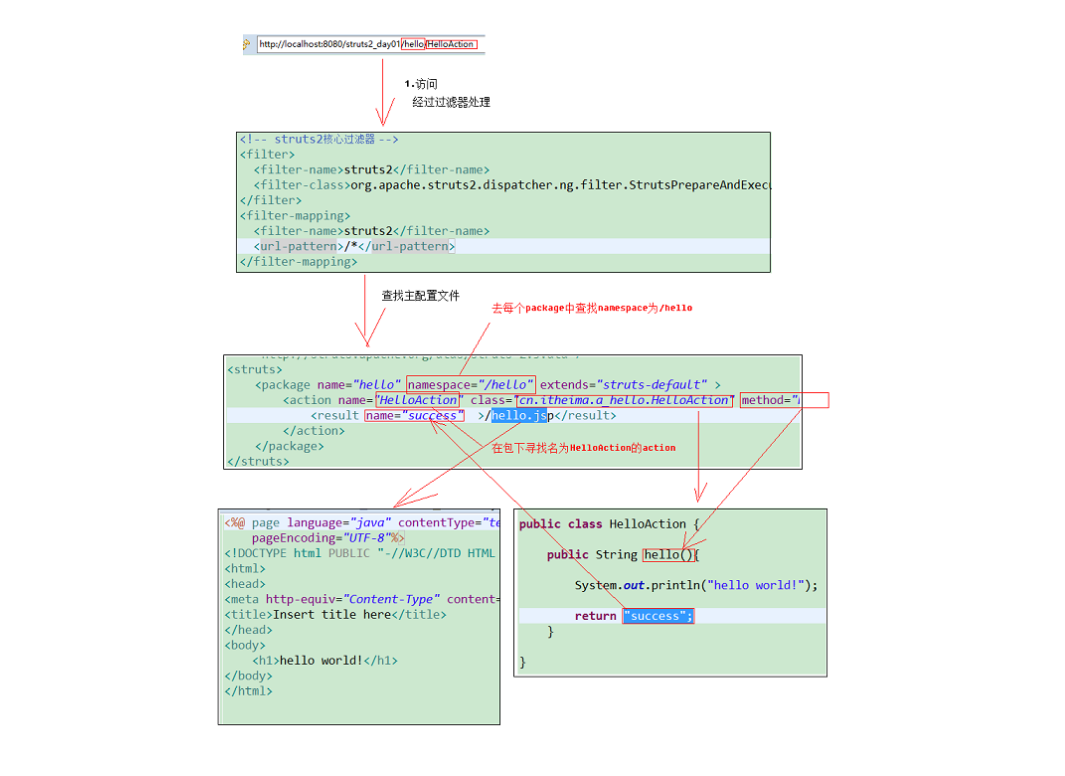Select "public class HelloAction {" line
Image resolution: width=1065 pixels, height=776 pixels.
[x=609, y=524]
